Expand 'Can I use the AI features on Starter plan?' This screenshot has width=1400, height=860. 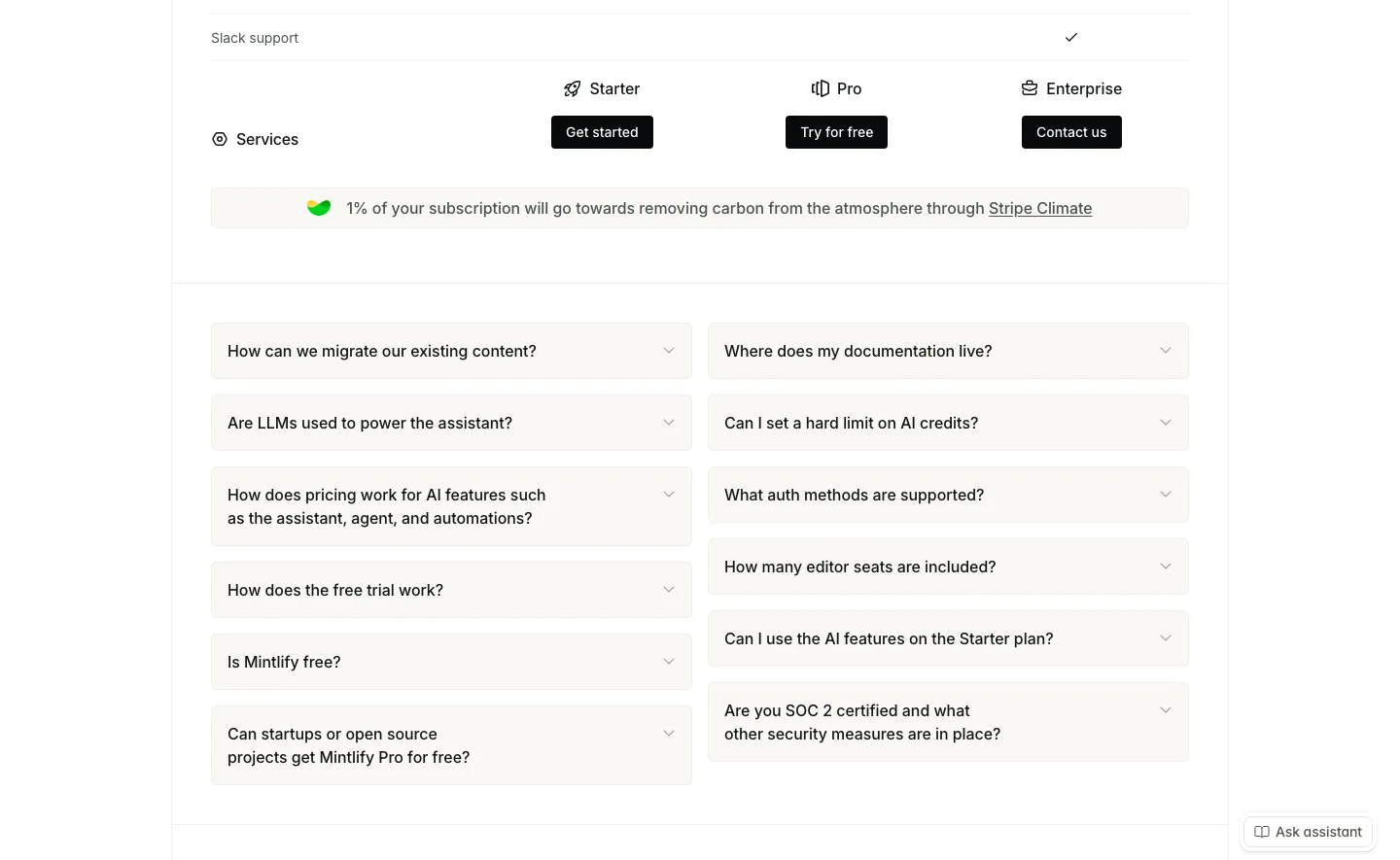tap(948, 638)
